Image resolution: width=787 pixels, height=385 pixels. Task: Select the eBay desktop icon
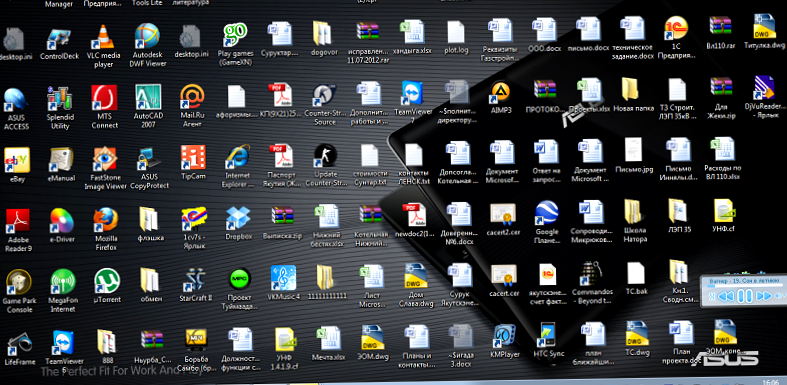click(x=16, y=165)
